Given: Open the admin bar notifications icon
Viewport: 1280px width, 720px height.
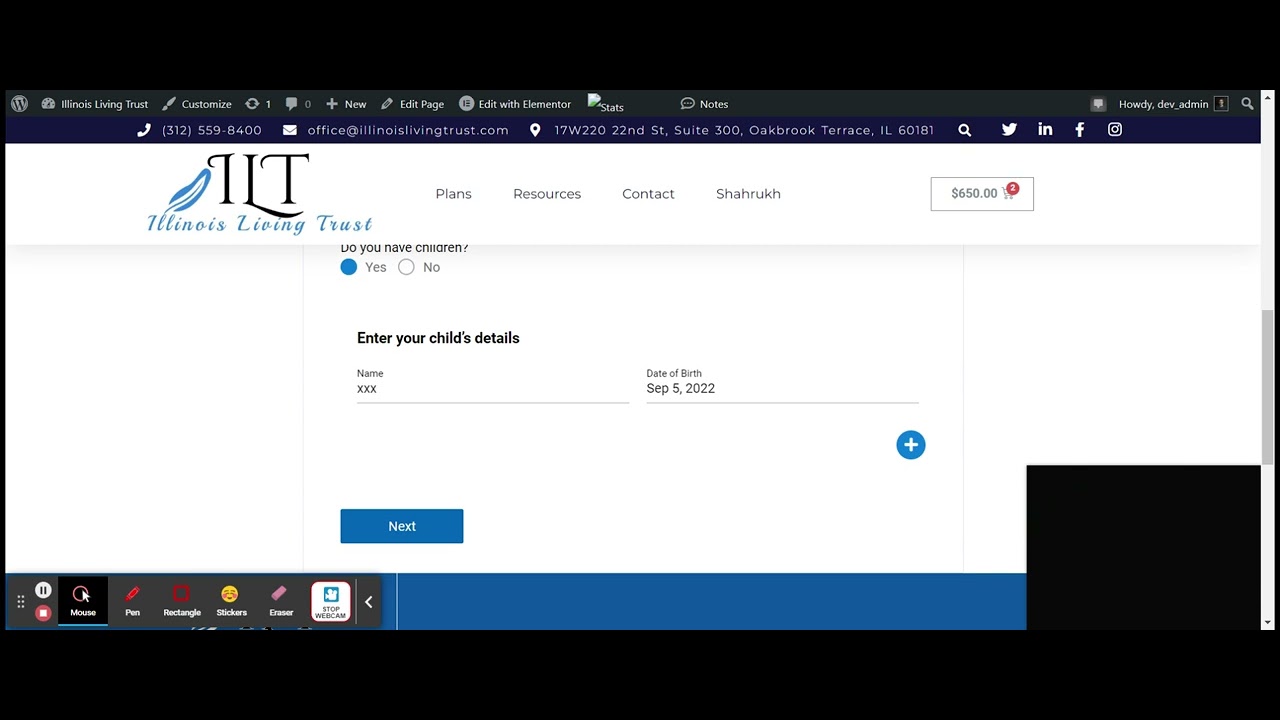Looking at the screenshot, I should (x=1098, y=104).
